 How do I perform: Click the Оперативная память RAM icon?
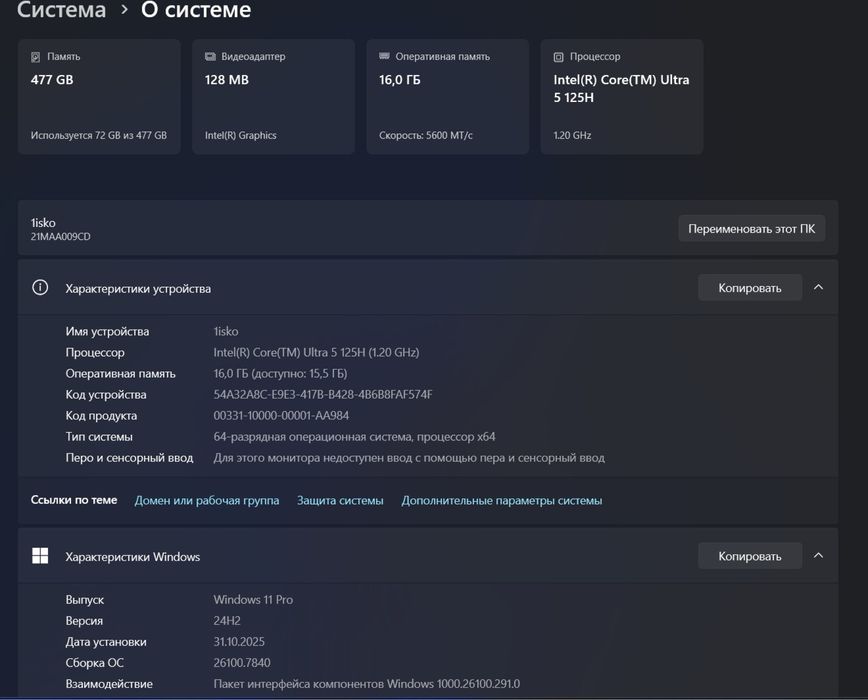[384, 57]
